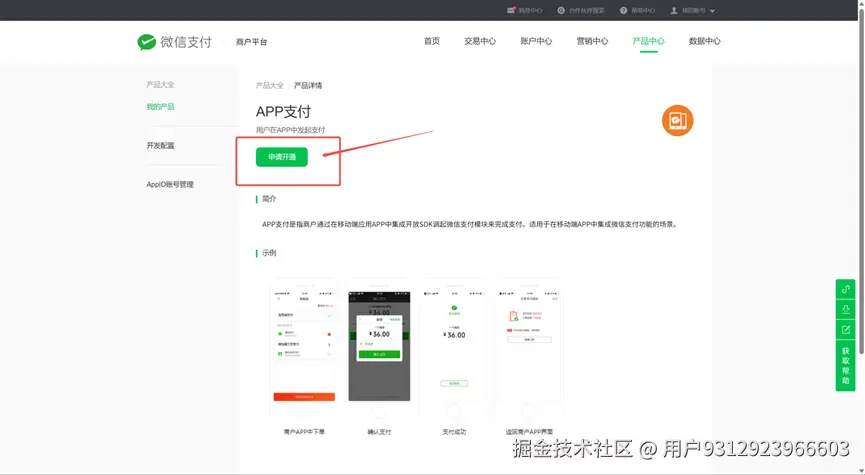Click the 获取帮助 help button
865x475 pixels.
tap(845, 366)
